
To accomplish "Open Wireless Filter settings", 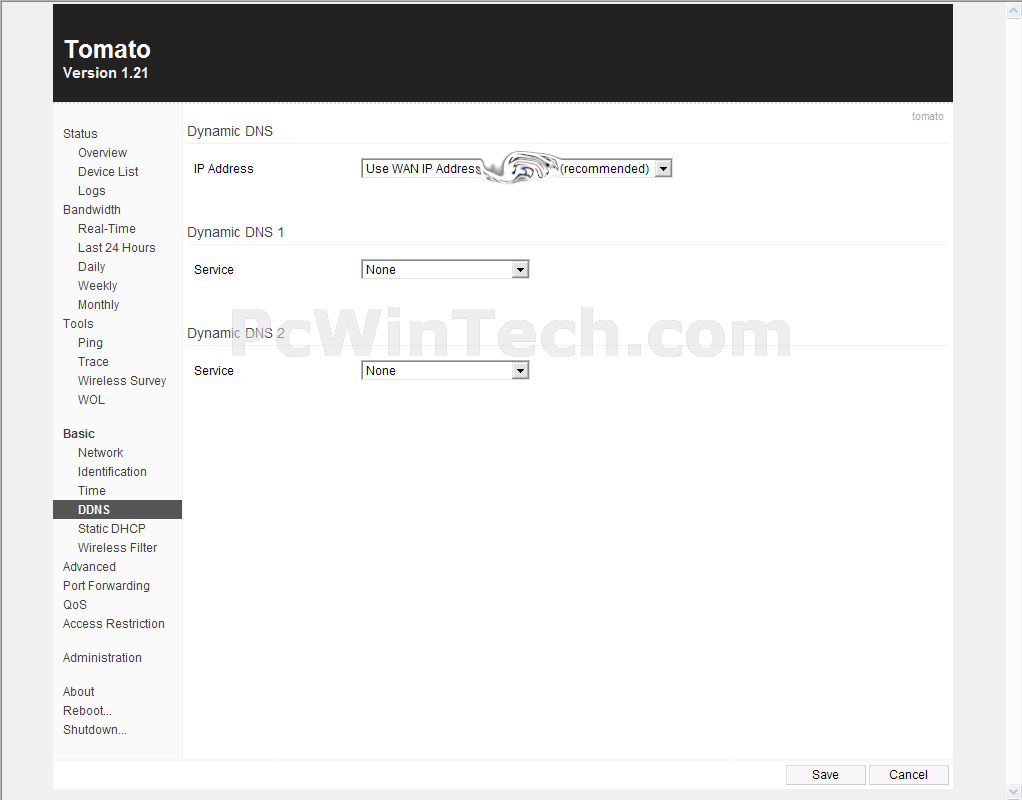I will [x=117, y=548].
